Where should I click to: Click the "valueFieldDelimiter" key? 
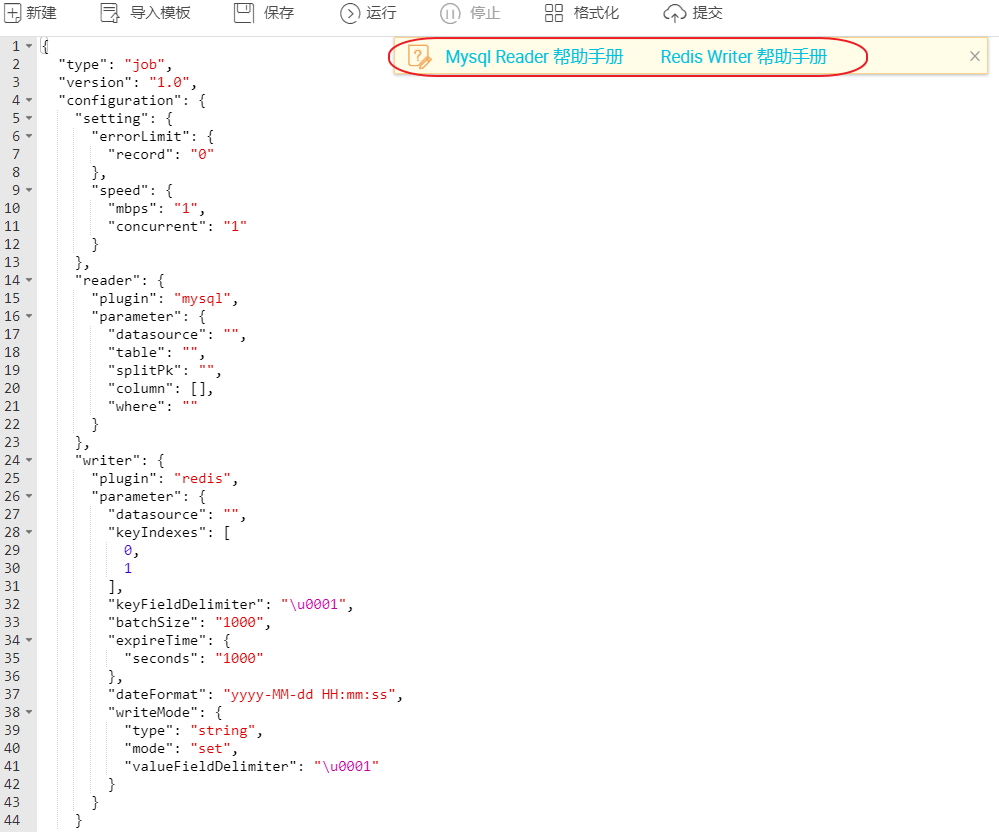click(x=211, y=766)
